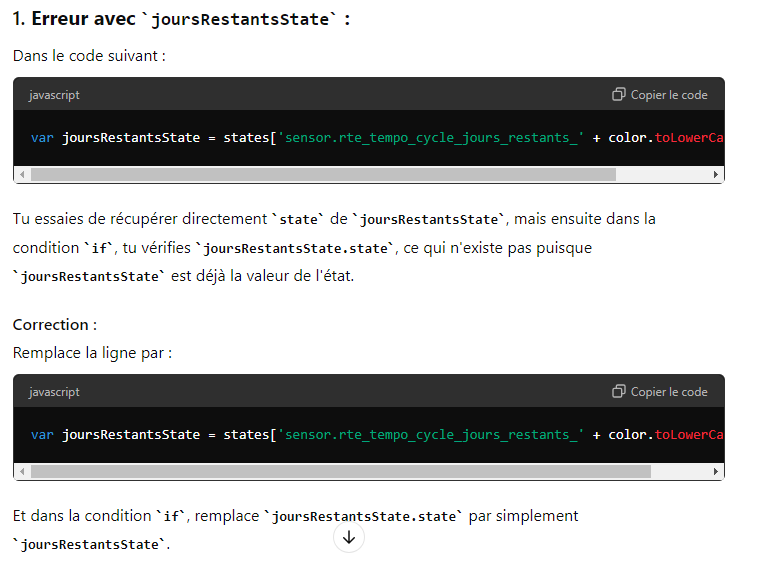The height and width of the screenshot is (561, 764).
Task: Click the 'javascript' label of the correction code block
Action: pos(54,392)
